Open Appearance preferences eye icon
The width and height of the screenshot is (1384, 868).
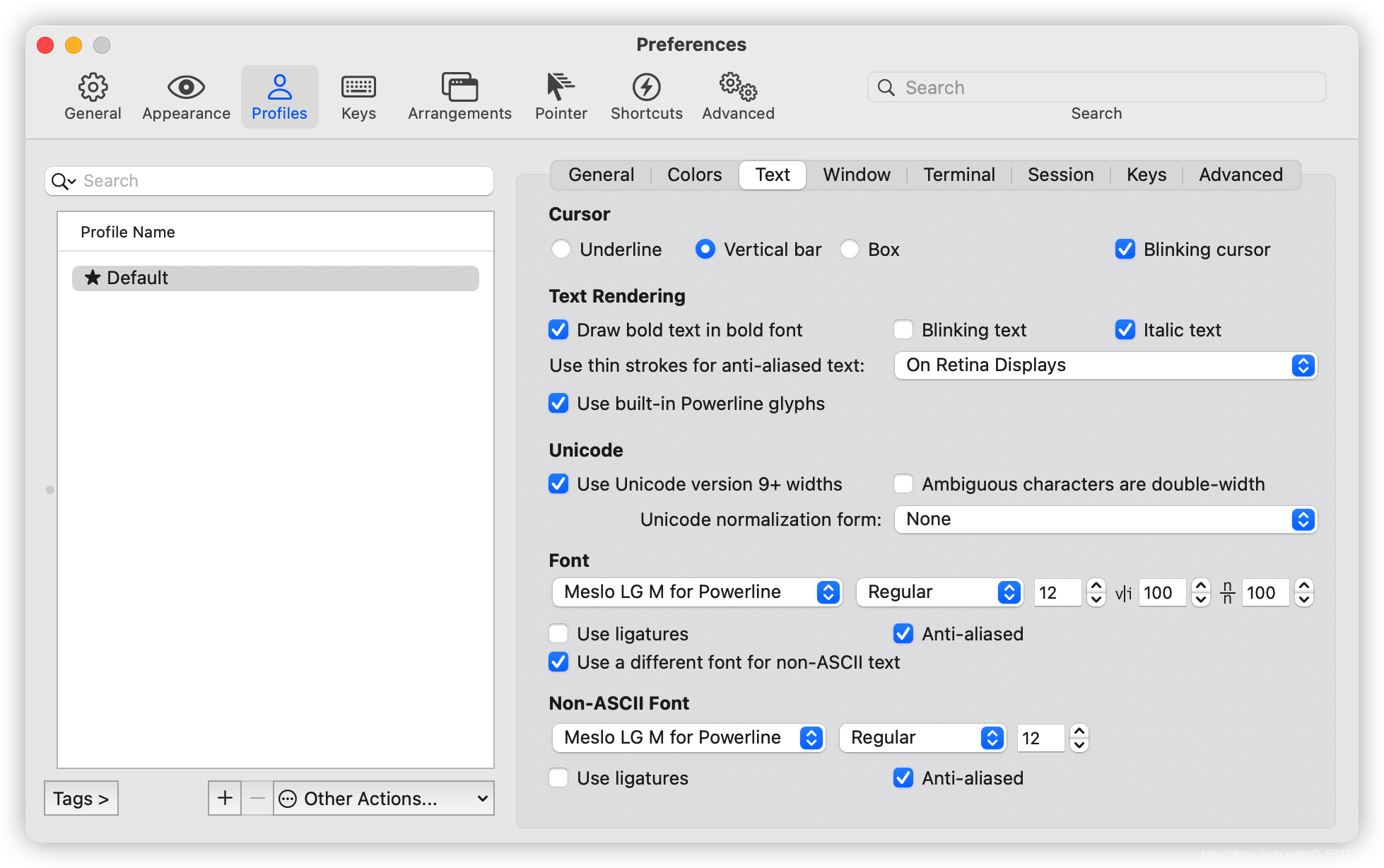tap(186, 88)
